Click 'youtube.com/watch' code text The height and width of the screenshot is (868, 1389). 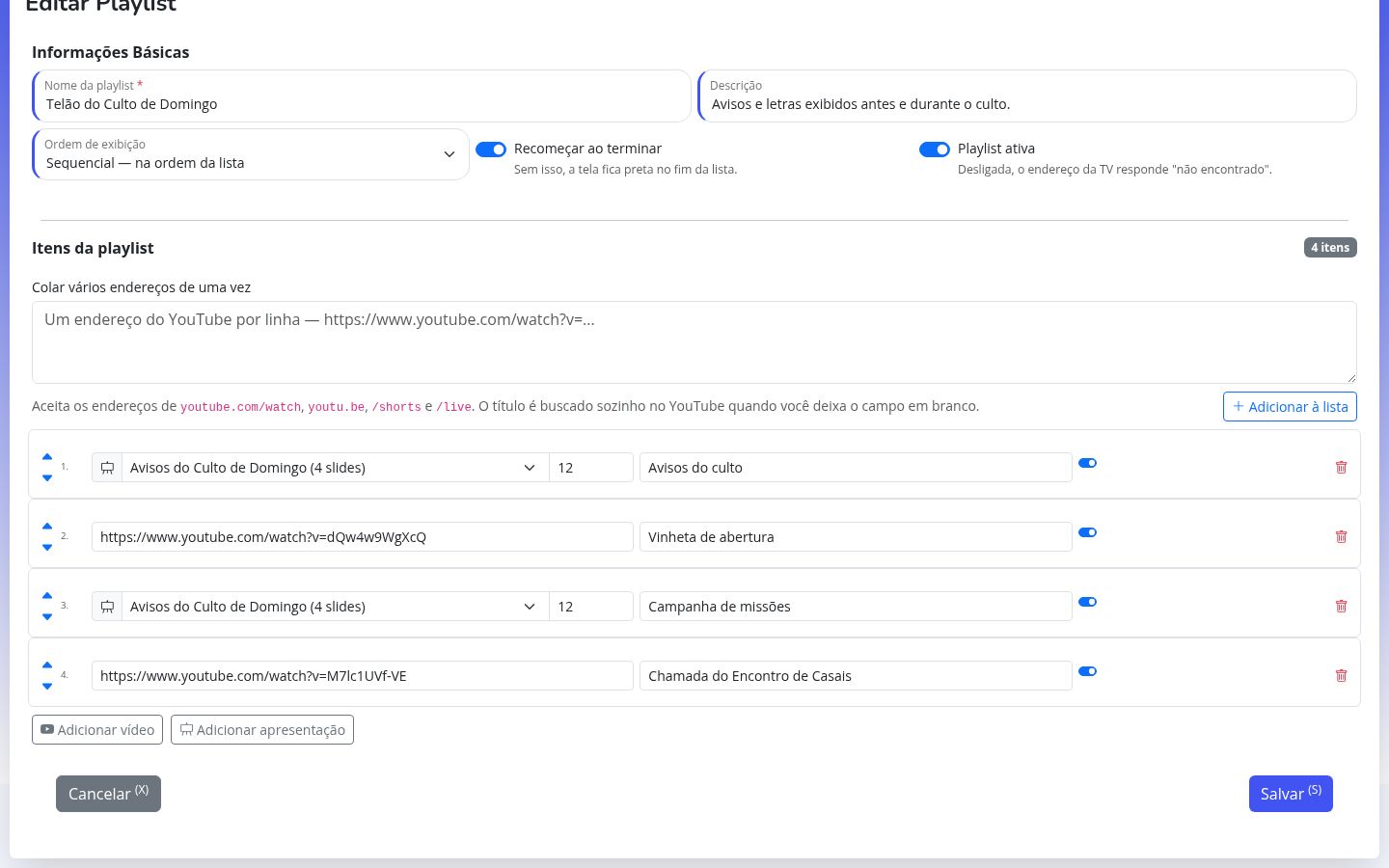coord(240,408)
